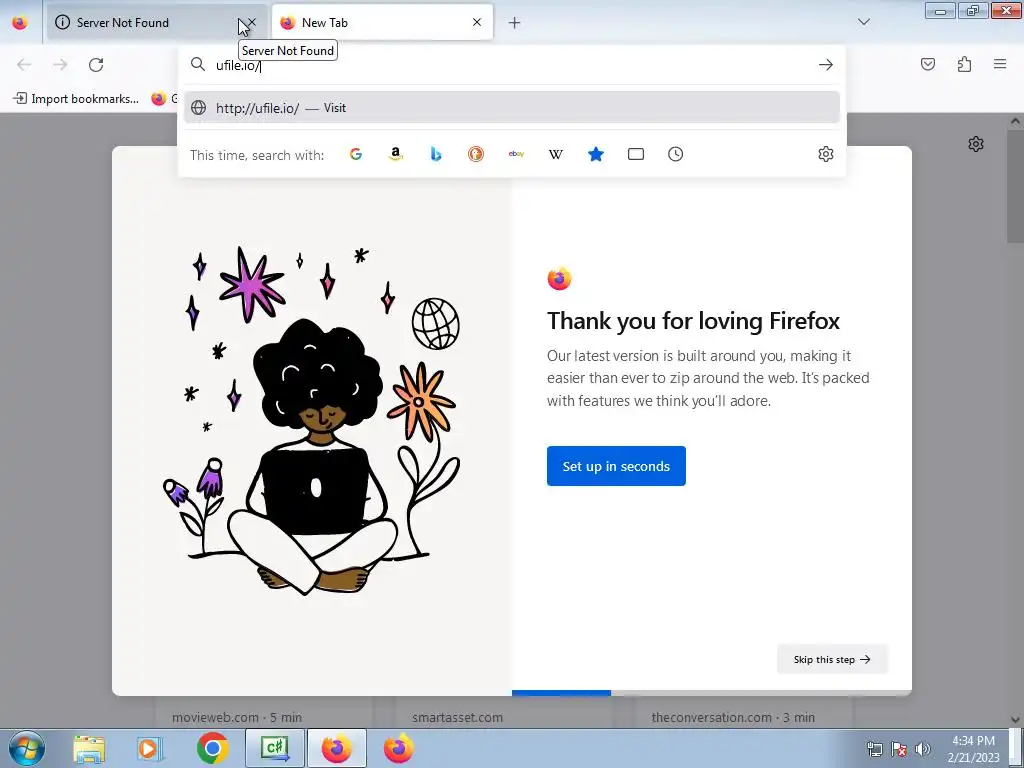Click into the address bar text field
1024x768 pixels.
(x=509, y=65)
